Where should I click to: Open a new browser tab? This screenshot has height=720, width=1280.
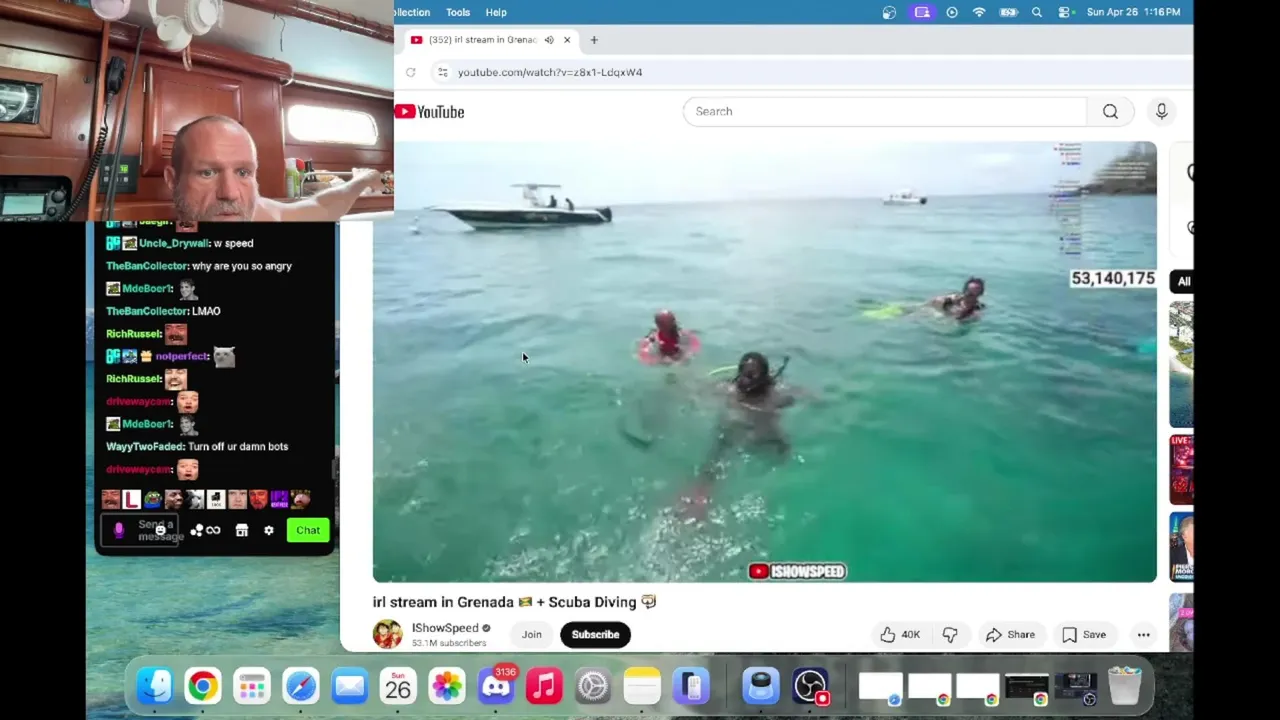tap(594, 40)
